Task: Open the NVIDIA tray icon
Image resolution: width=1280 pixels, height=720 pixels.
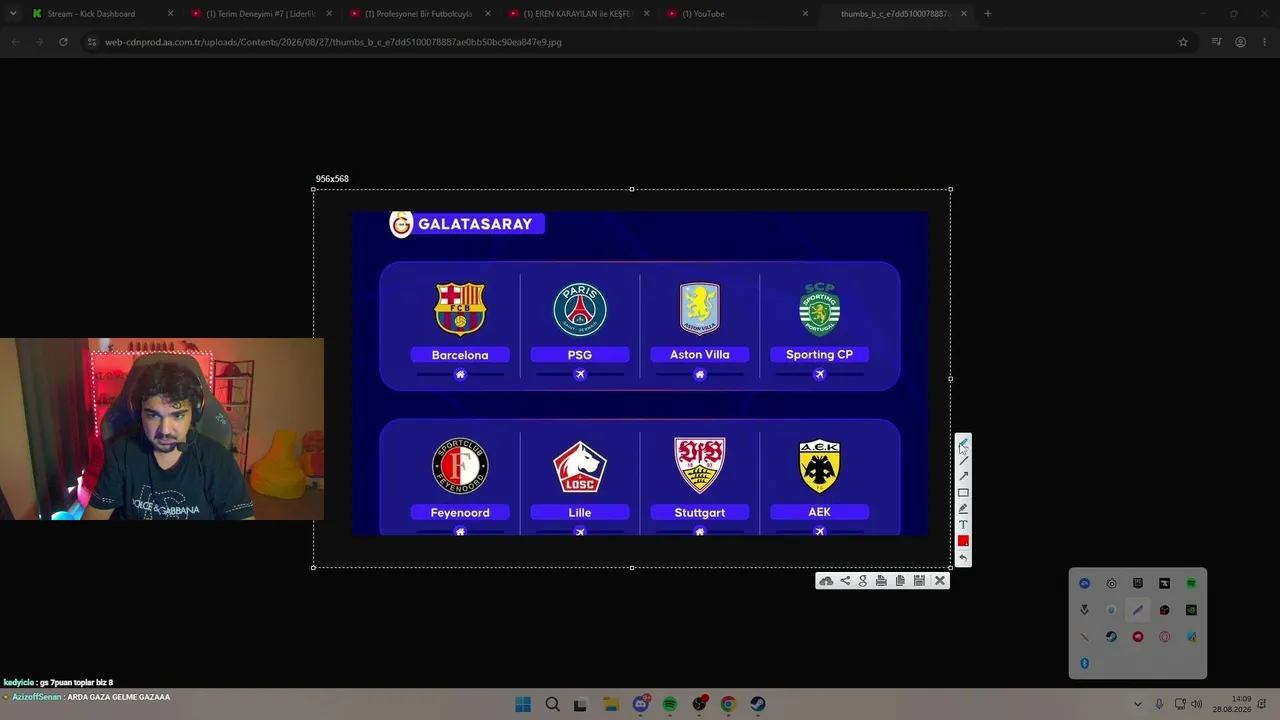Action: pyautogui.click(x=1191, y=610)
